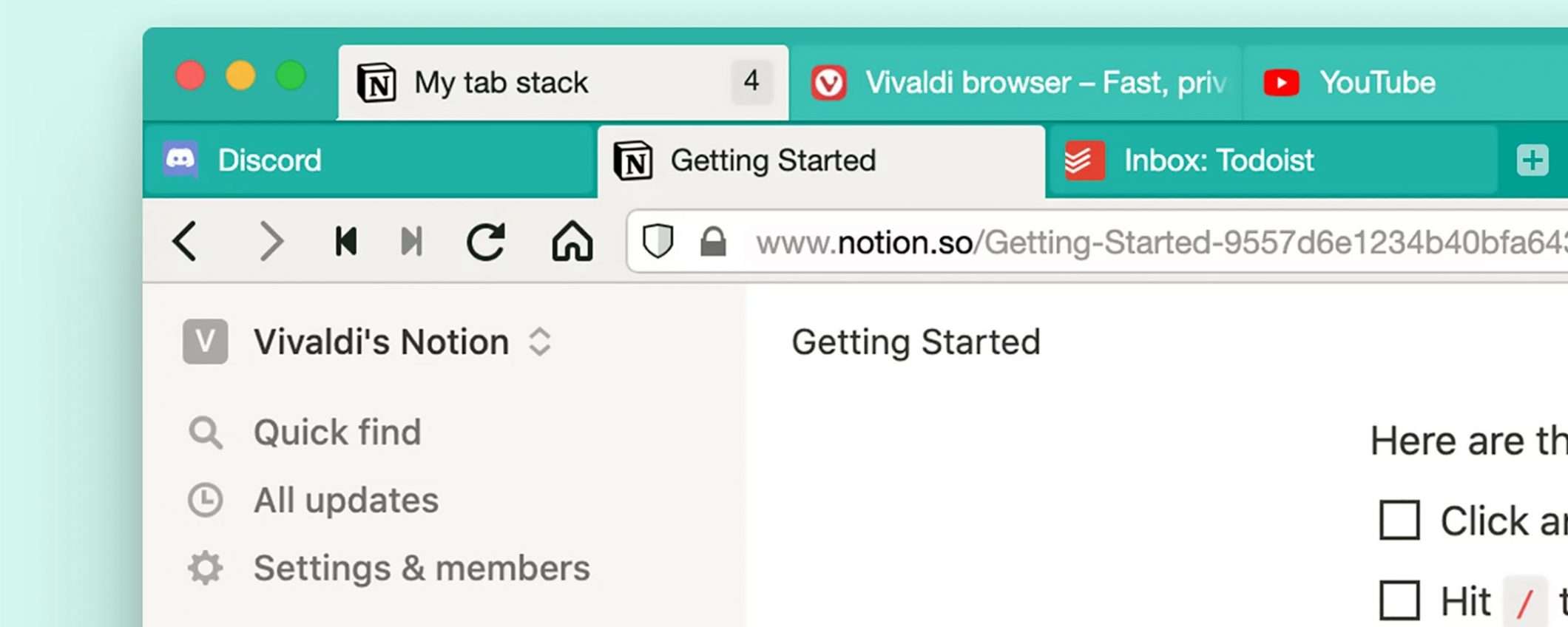Open the tab stack count badge
The width and height of the screenshot is (1568, 627).
click(751, 81)
